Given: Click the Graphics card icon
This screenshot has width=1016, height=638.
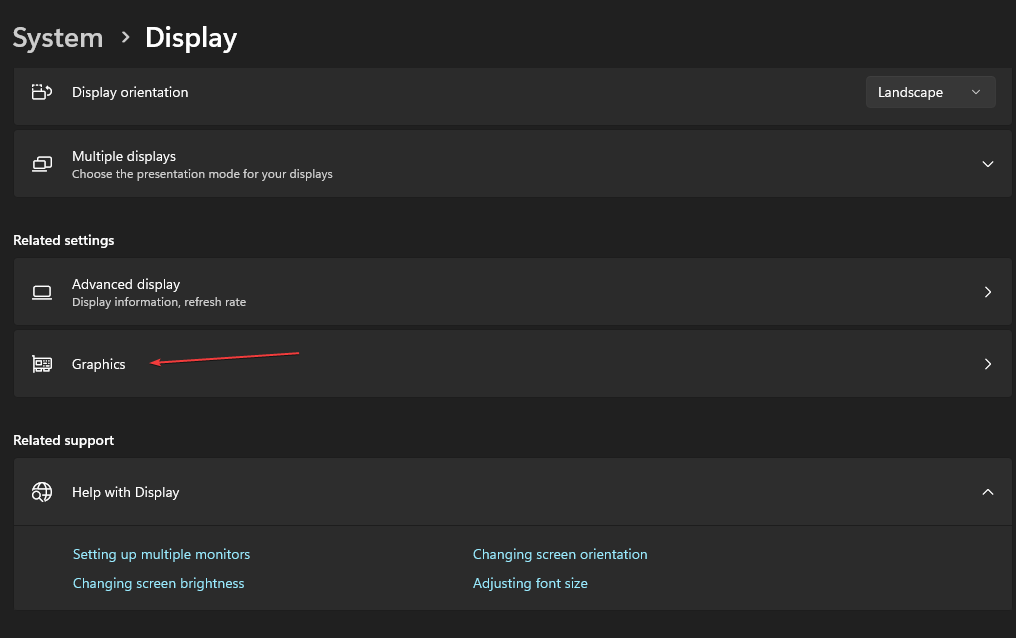Looking at the screenshot, I should [42, 364].
